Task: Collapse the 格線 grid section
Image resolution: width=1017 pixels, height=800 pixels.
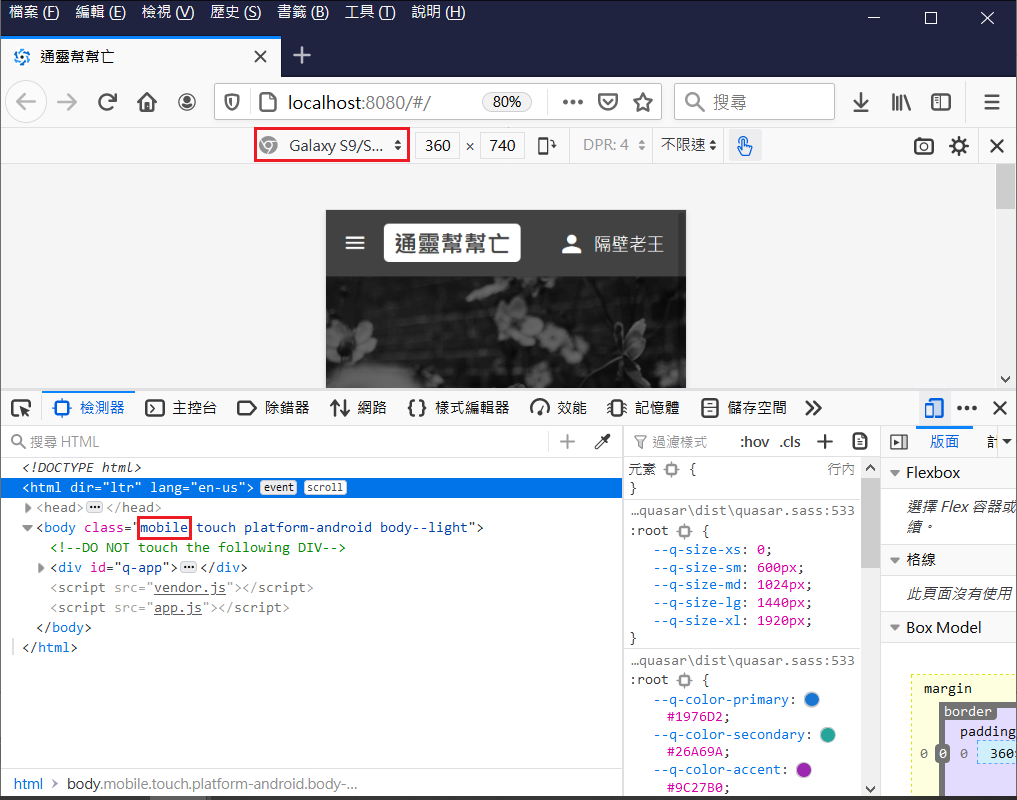Action: point(895,560)
